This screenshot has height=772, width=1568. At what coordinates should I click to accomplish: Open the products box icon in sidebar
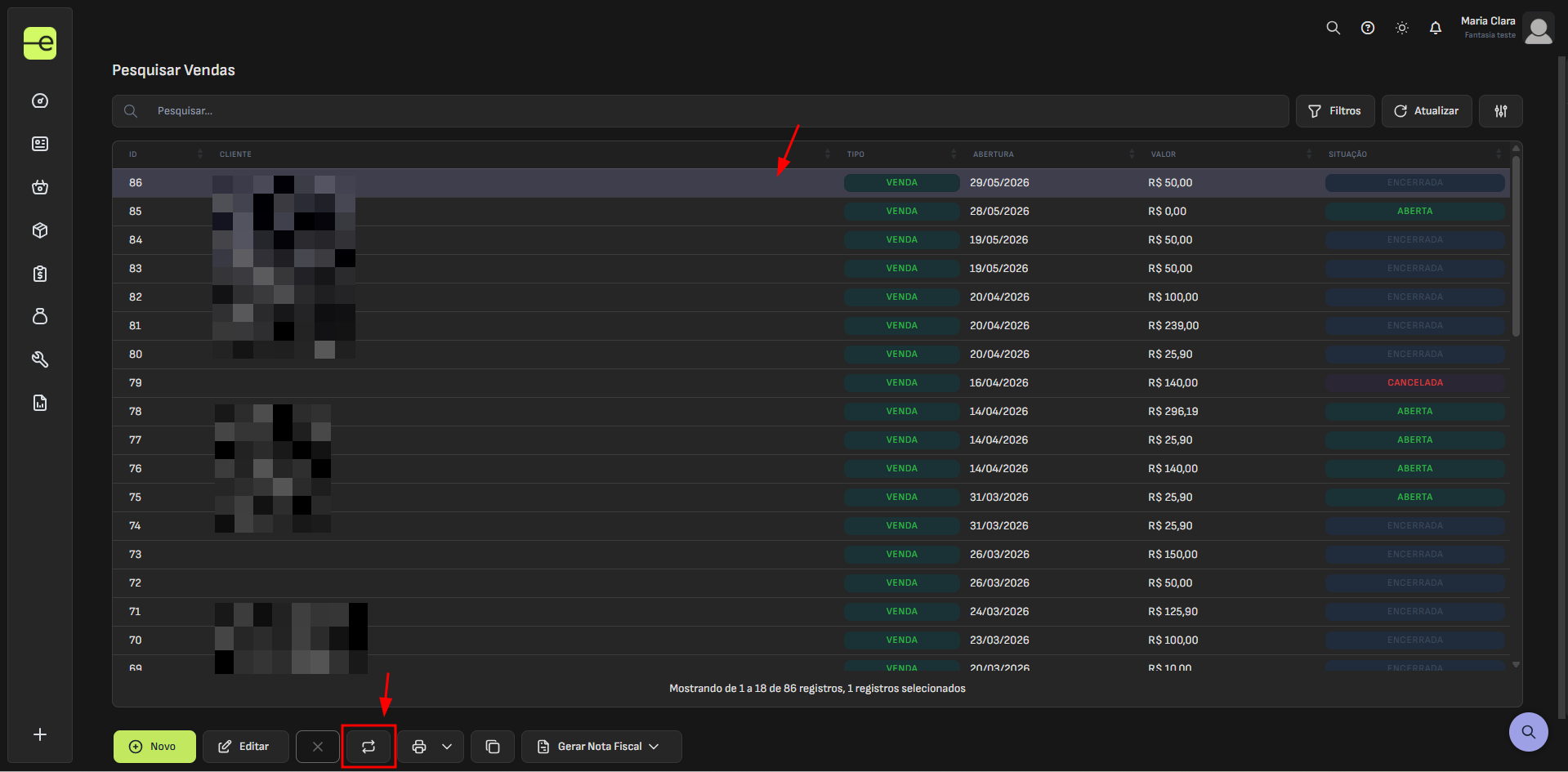(x=40, y=230)
